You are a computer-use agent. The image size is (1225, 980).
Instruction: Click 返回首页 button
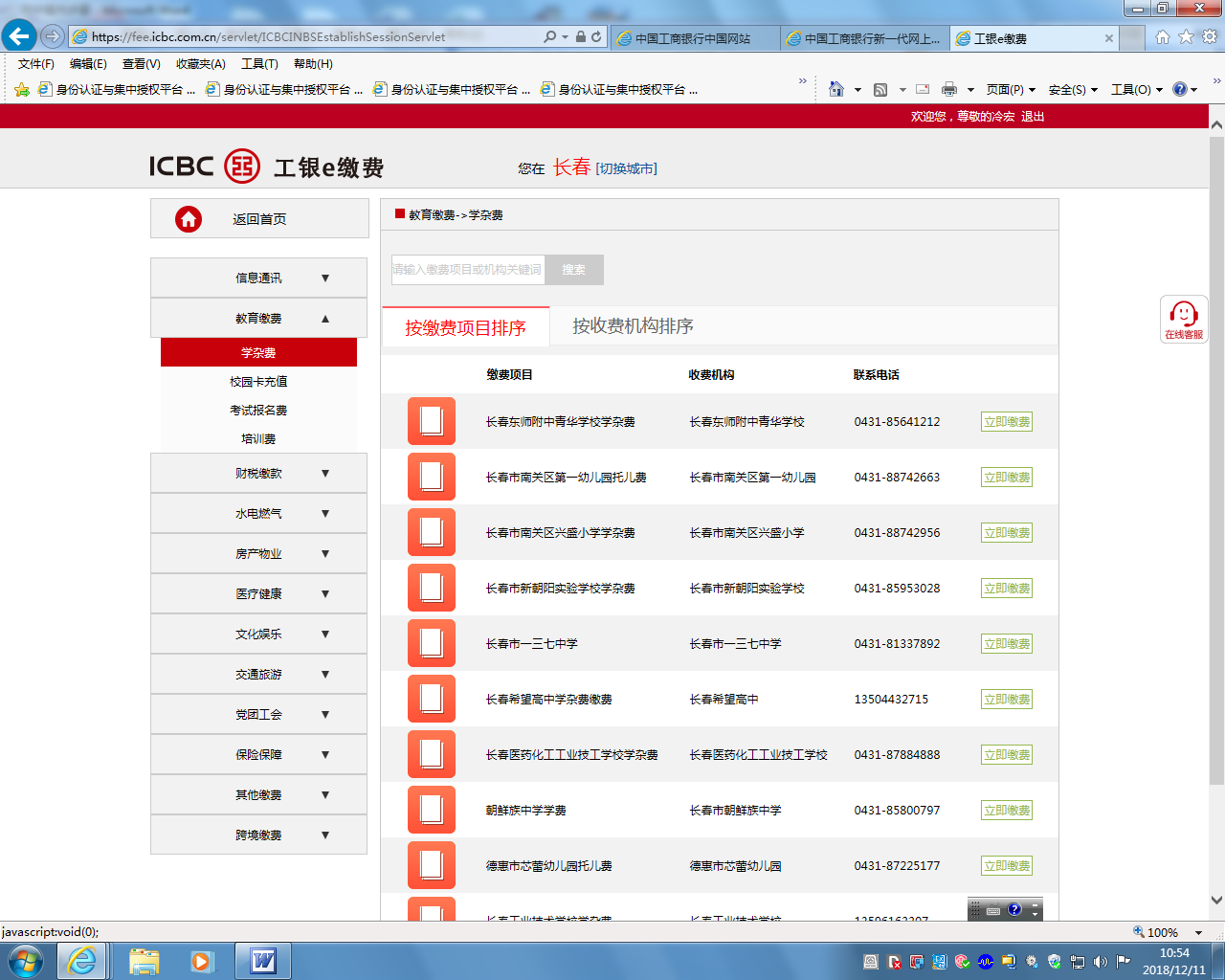pyautogui.click(x=259, y=219)
